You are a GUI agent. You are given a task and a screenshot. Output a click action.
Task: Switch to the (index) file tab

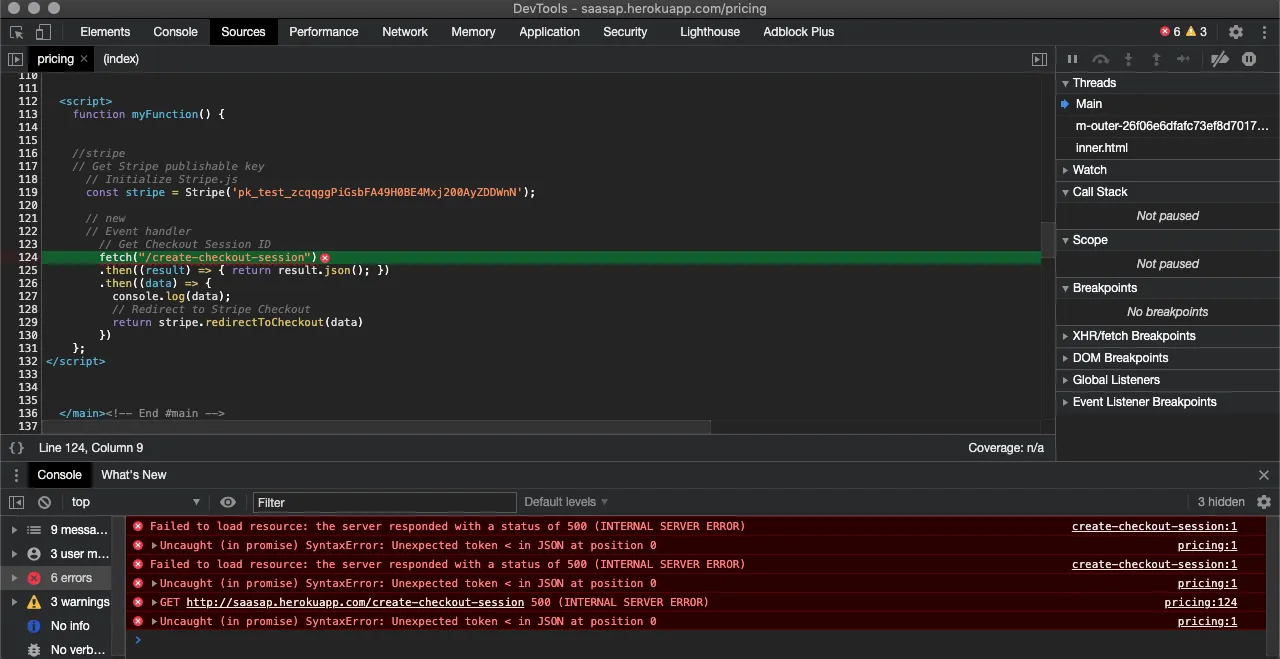(x=121, y=59)
